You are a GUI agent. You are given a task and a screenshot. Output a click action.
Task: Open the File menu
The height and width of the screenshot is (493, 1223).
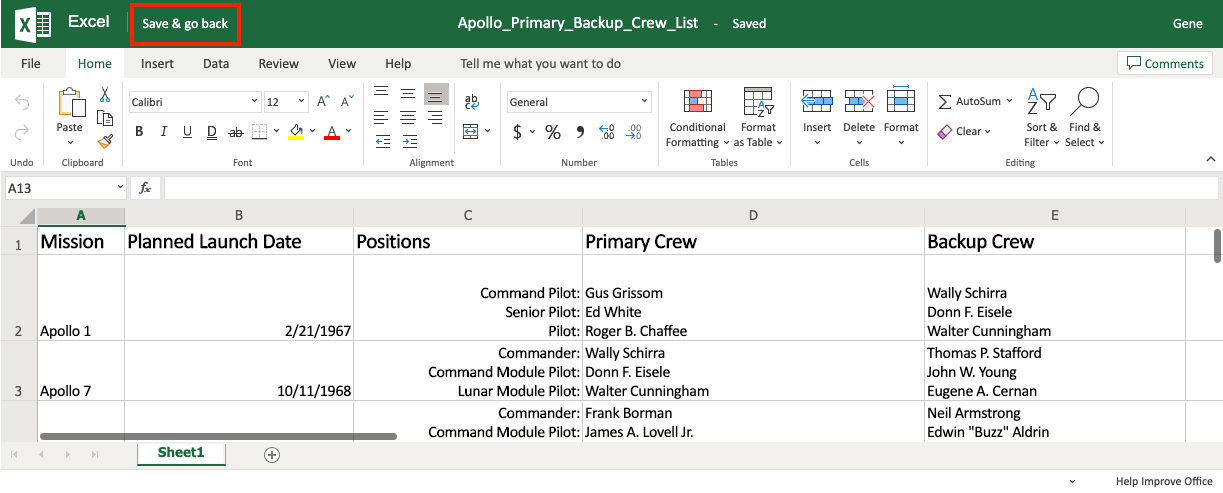click(31, 63)
